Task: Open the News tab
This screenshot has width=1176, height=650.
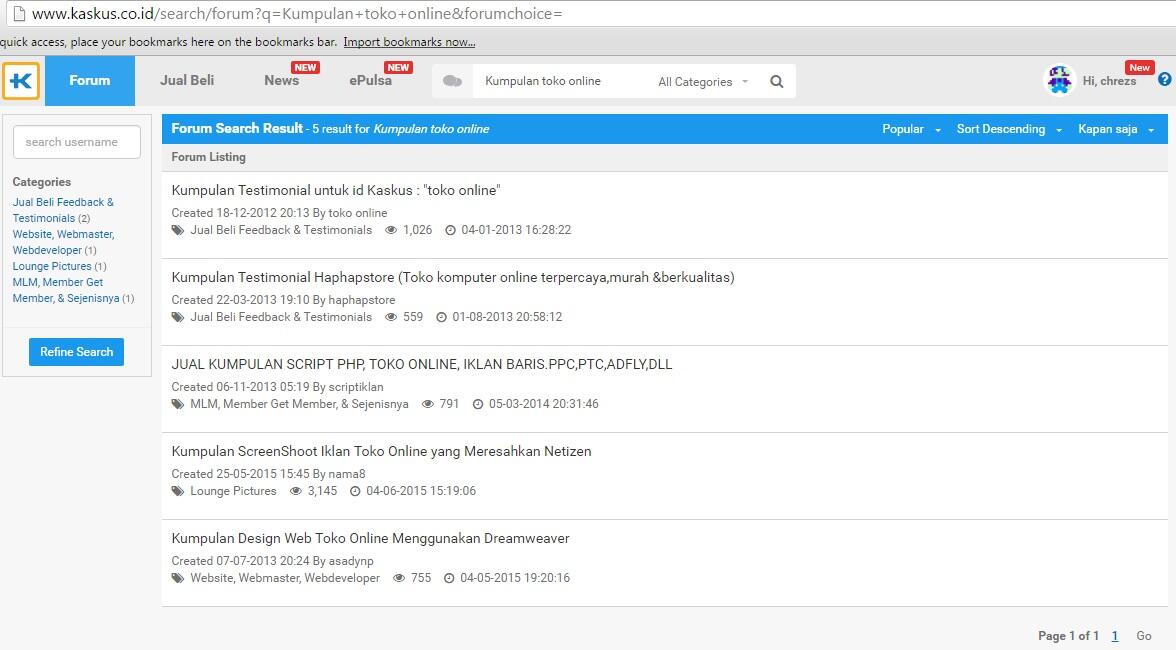Action: (x=281, y=80)
